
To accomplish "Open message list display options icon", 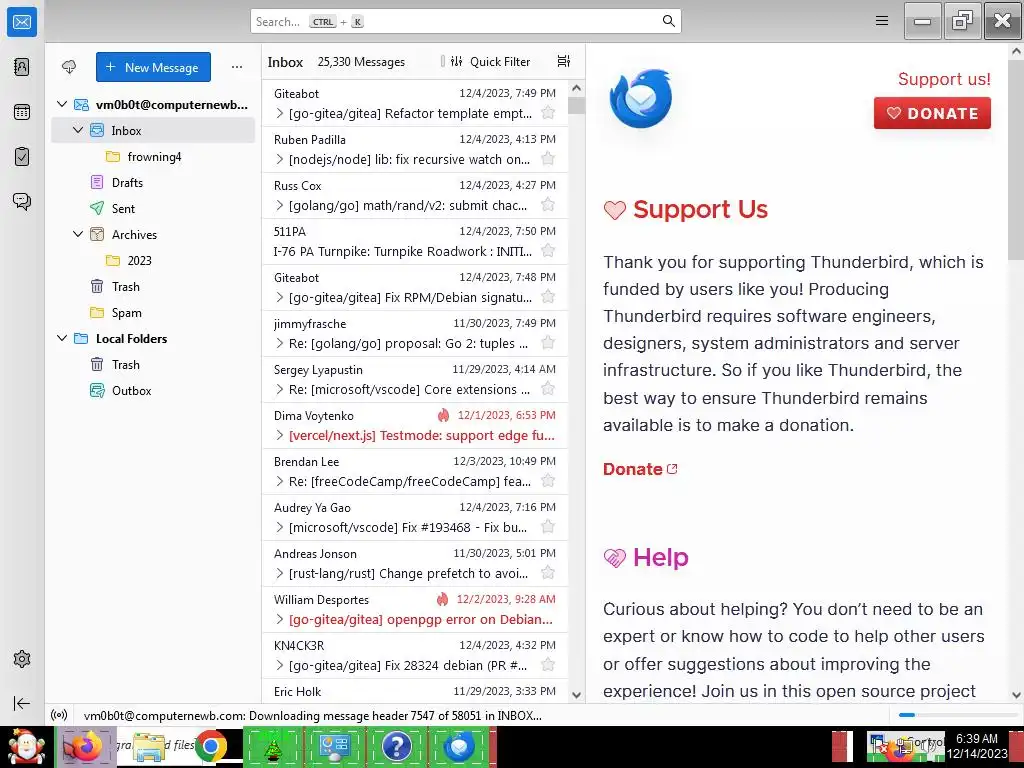I will point(564,61).
